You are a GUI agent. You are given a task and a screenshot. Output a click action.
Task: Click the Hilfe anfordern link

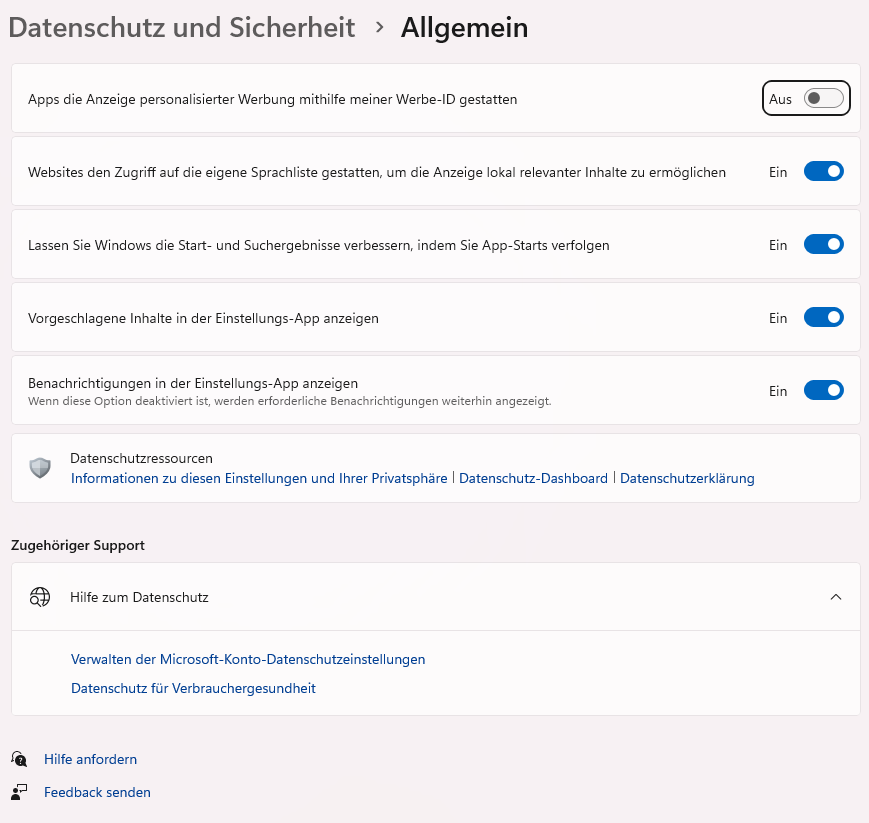click(x=90, y=759)
